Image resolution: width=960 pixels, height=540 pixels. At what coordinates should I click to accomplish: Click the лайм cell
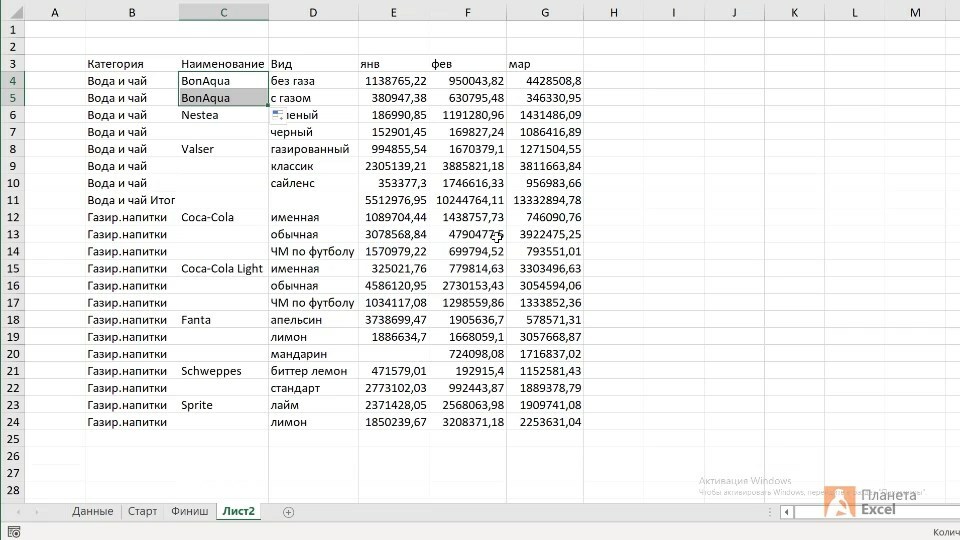point(313,405)
